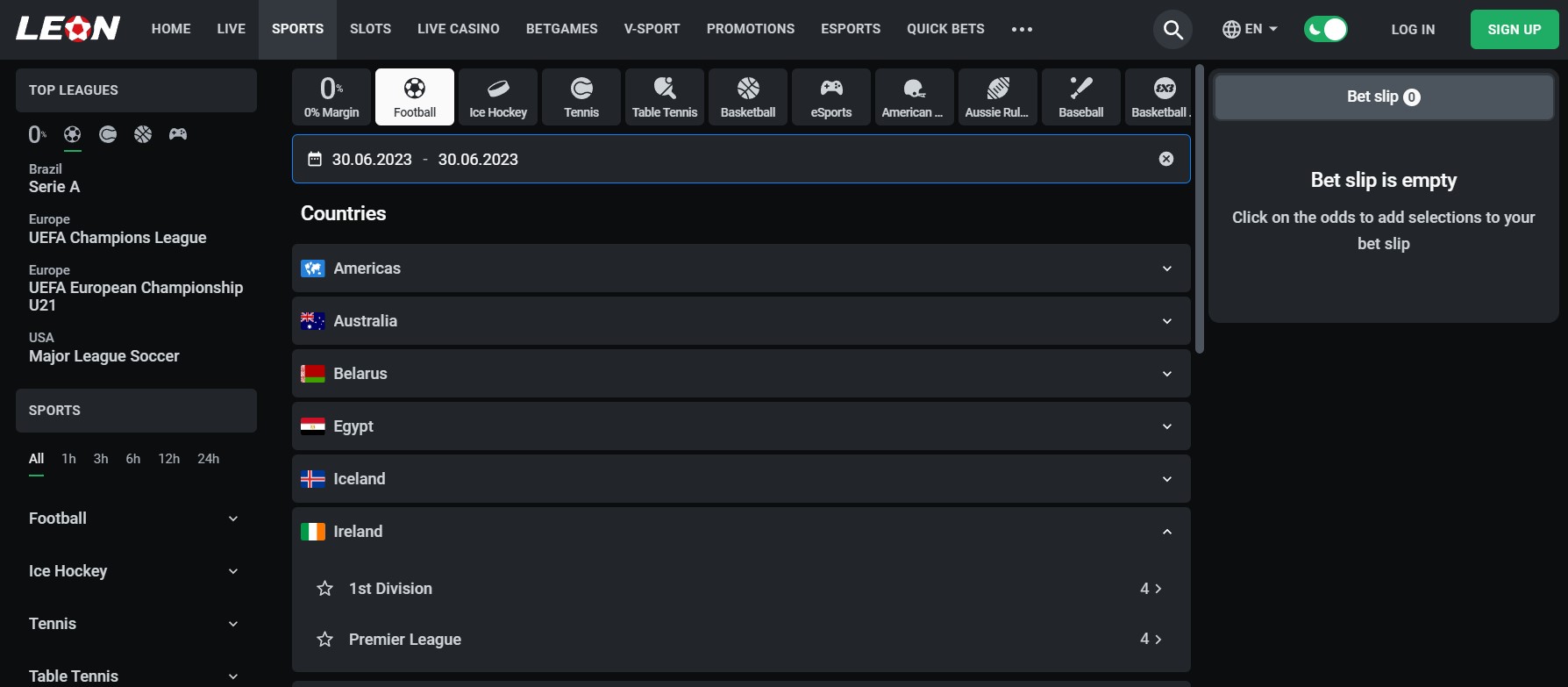The width and height of the screenshot is (1568, 687).
Task: Collapse the Ireland country section
Action: [x=741, y=532]
